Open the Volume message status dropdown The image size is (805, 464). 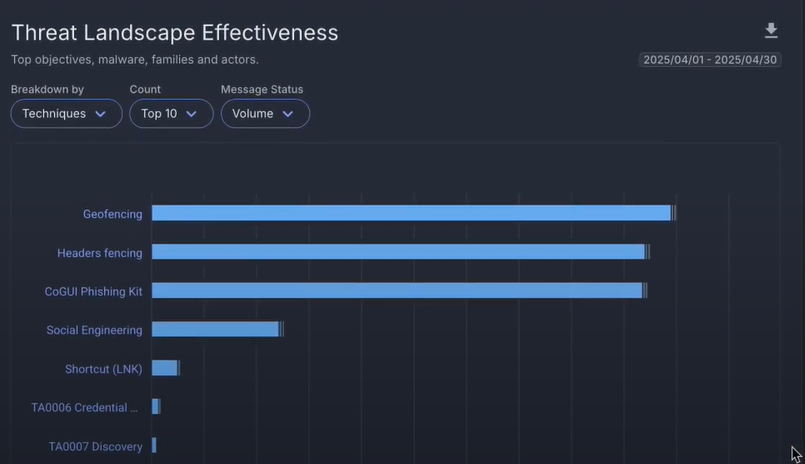tap(265, 114)
